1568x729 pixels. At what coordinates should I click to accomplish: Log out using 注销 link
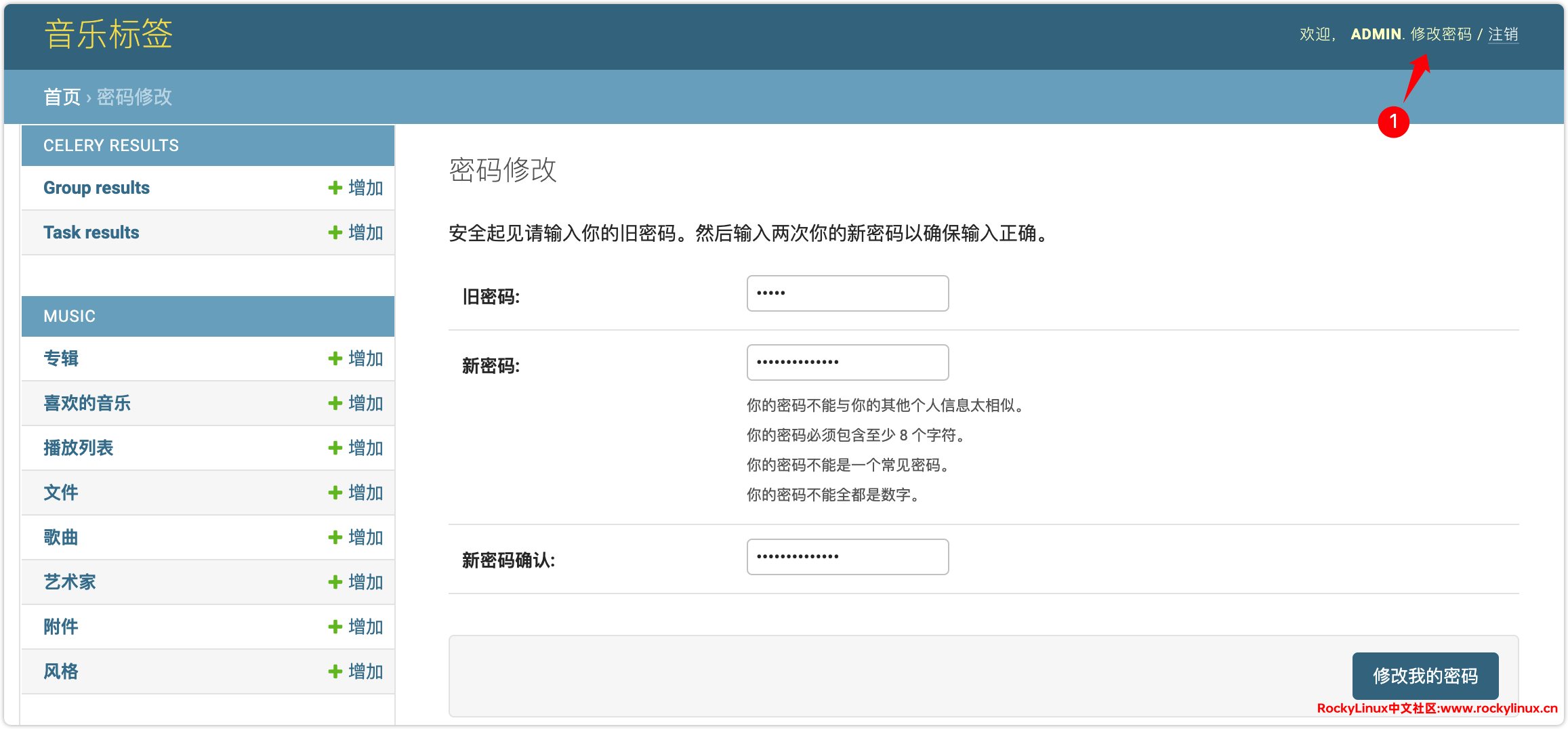tap(1503, 34)
